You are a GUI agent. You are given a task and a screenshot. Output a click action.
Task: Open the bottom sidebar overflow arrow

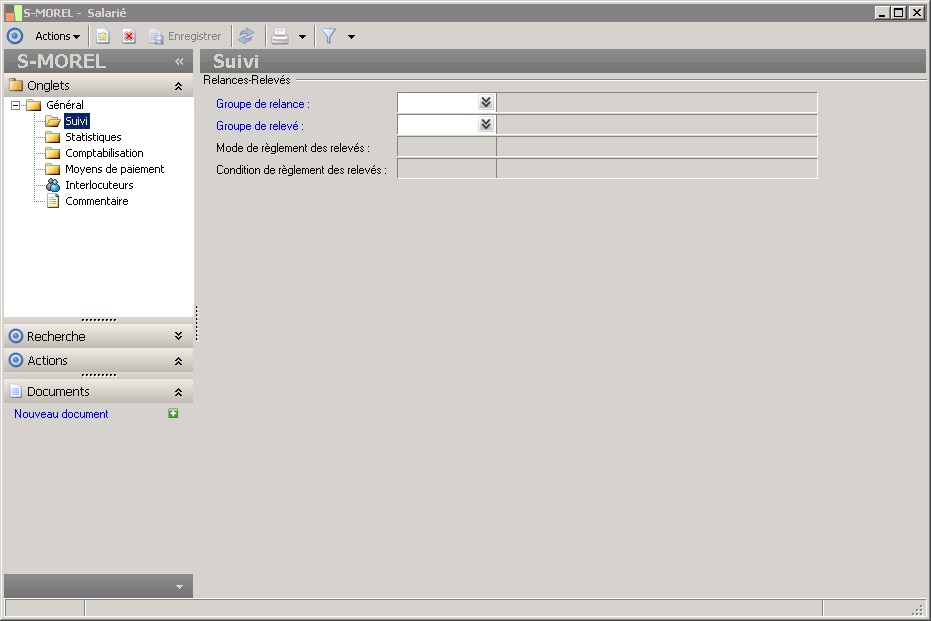point(179,587)
